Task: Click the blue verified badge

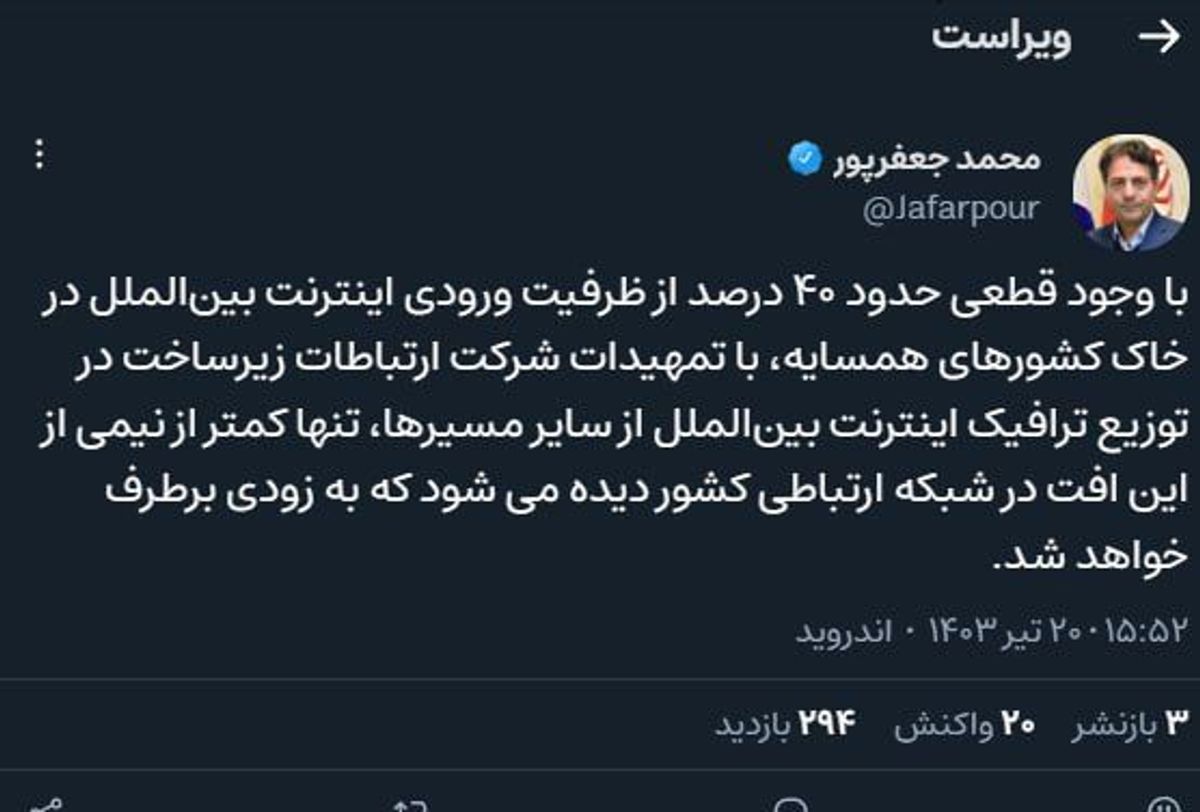Action: (x=805, y=159)
